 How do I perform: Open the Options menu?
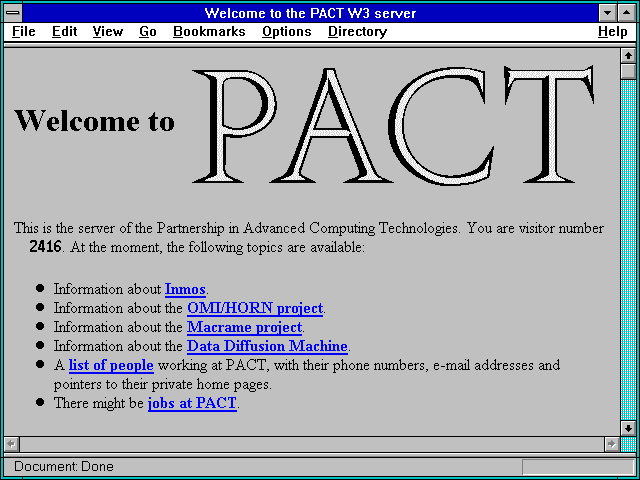(x=287, y=31)
